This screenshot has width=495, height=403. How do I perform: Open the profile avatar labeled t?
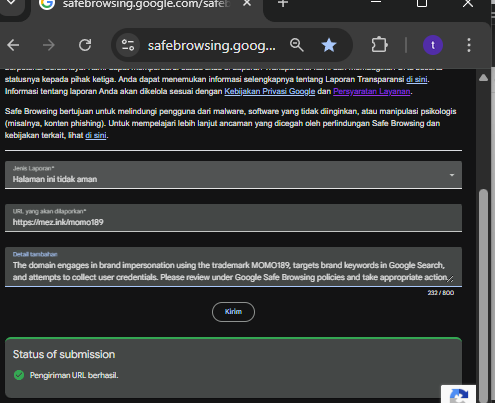[433, 45]
